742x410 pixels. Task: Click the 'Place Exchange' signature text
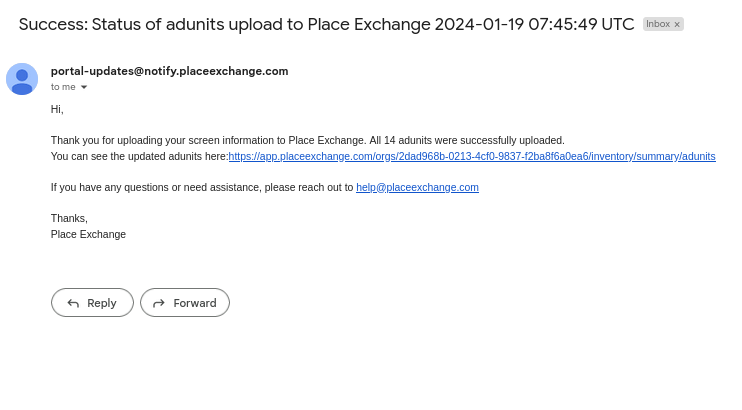tap(88, 234)
